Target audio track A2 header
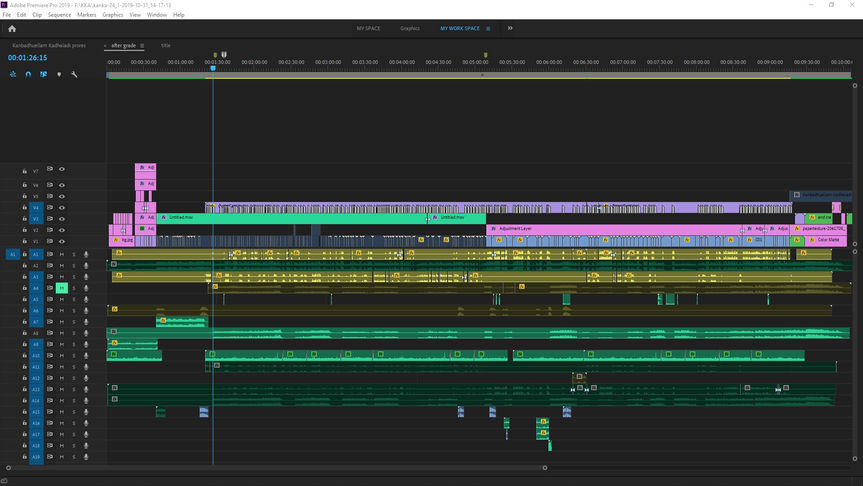Image resolution: width=863 pixels, height=486 pixels. click(36, 265)
